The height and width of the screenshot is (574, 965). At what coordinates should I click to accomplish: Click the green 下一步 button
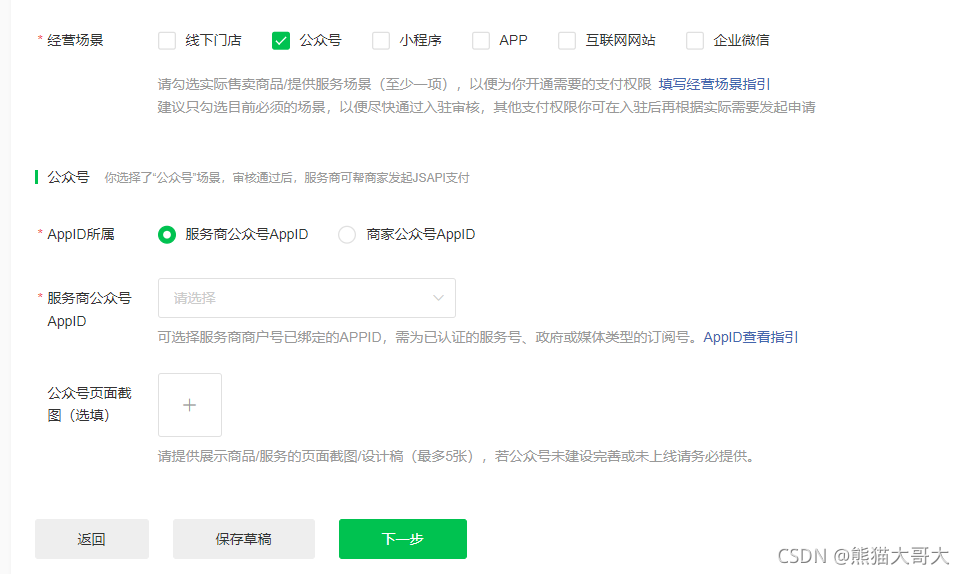click(402, 539)
